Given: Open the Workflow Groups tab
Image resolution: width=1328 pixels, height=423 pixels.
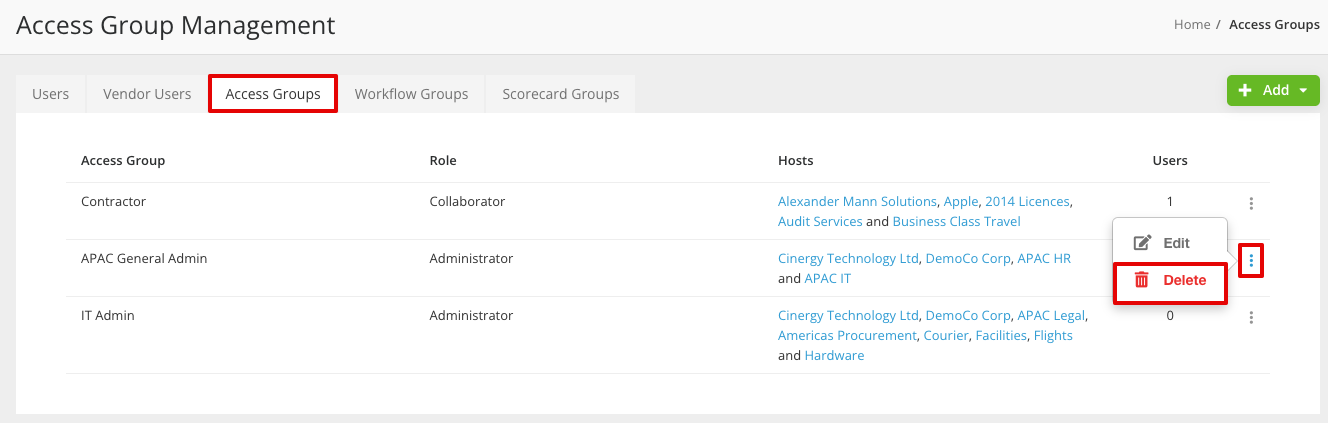Looking at the screenshot, I should [x=411, y=94].
